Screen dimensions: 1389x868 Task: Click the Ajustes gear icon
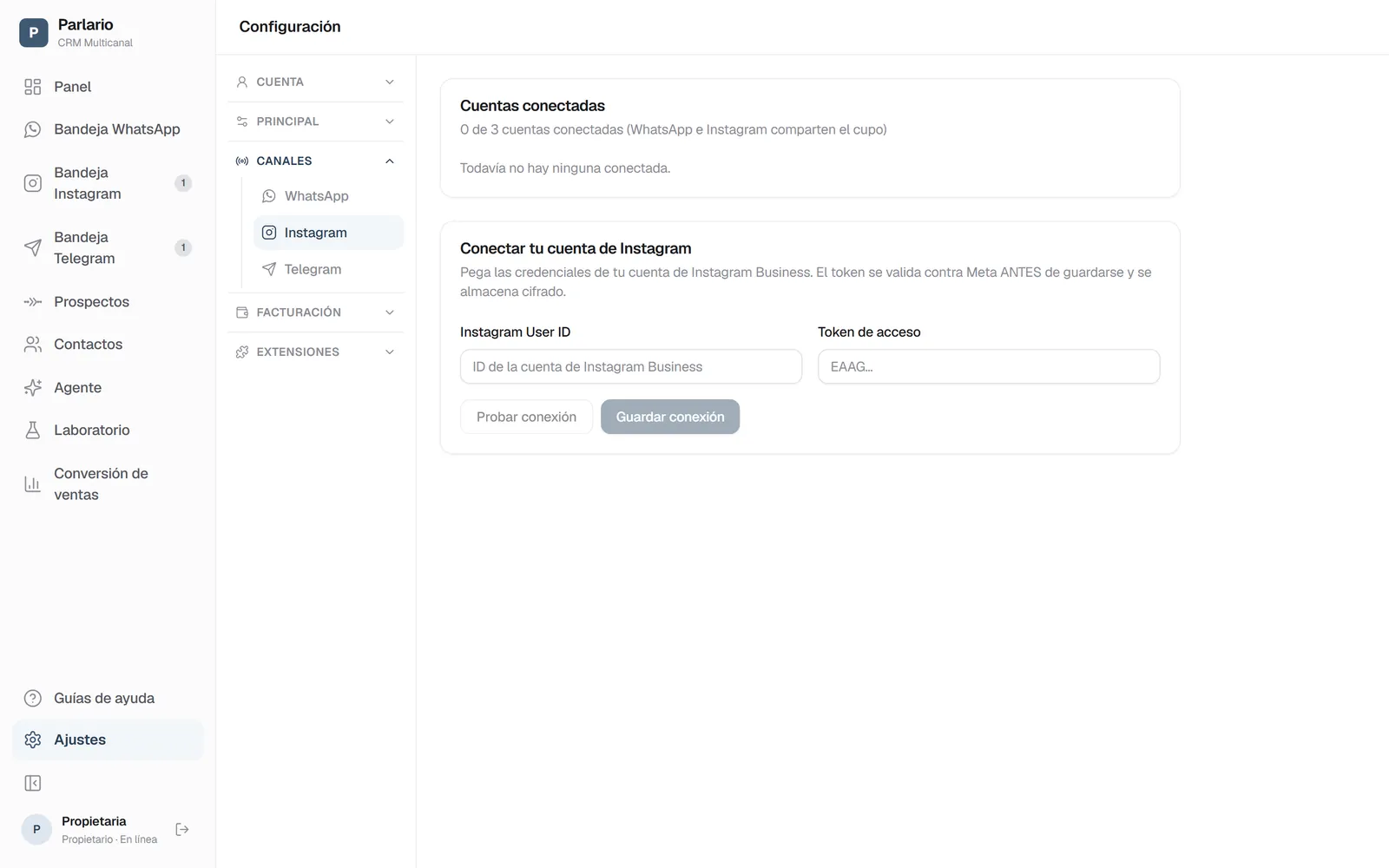(33, 740)
